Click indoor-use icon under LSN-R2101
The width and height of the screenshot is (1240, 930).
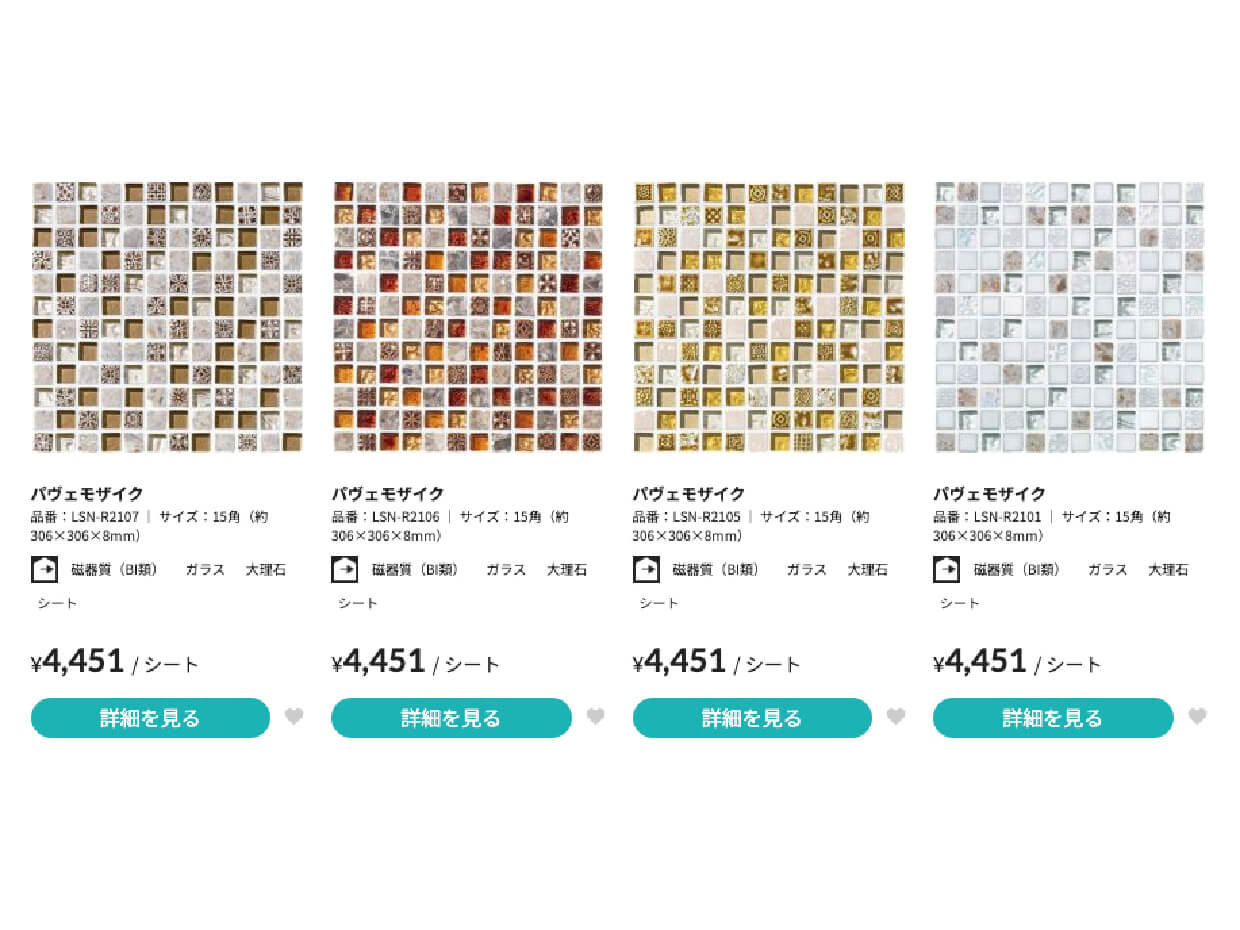[x=947, y=569]
